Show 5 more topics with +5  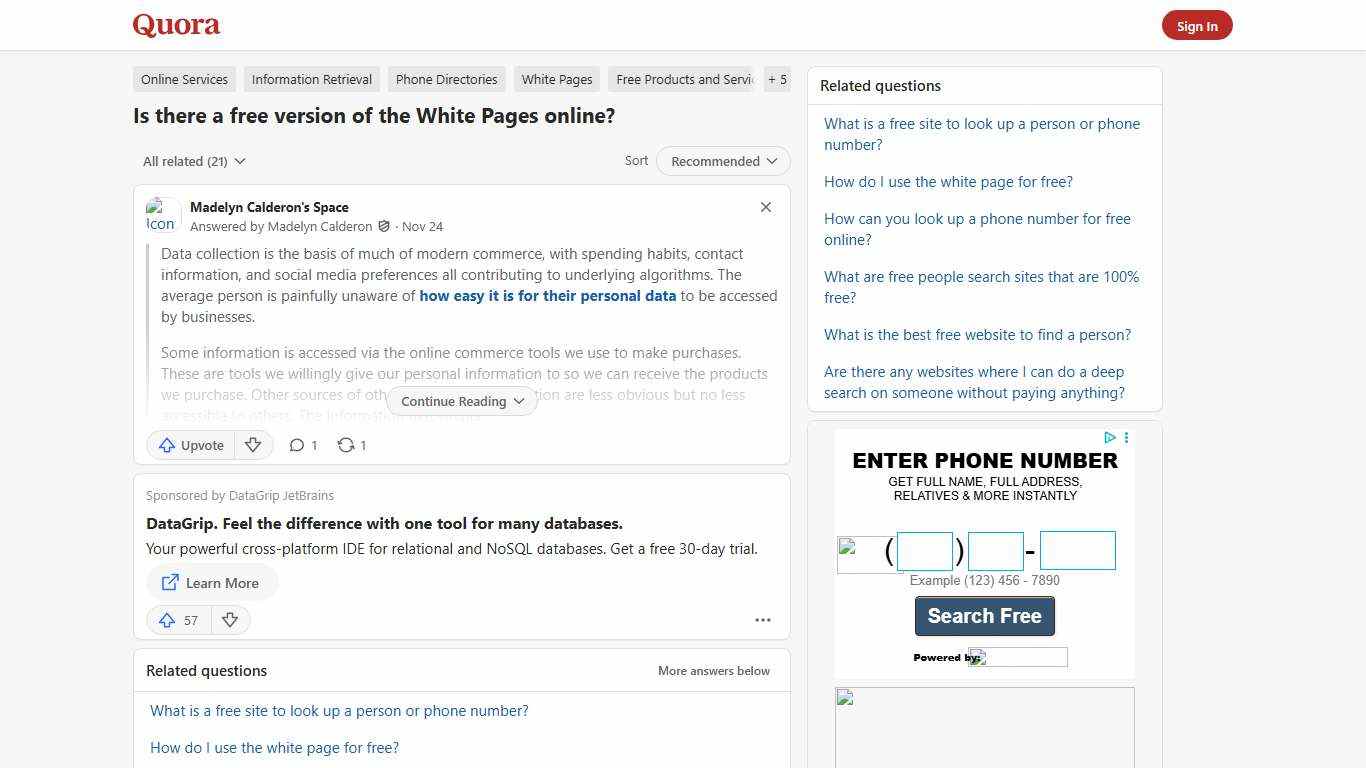click(x=777, y=79)
